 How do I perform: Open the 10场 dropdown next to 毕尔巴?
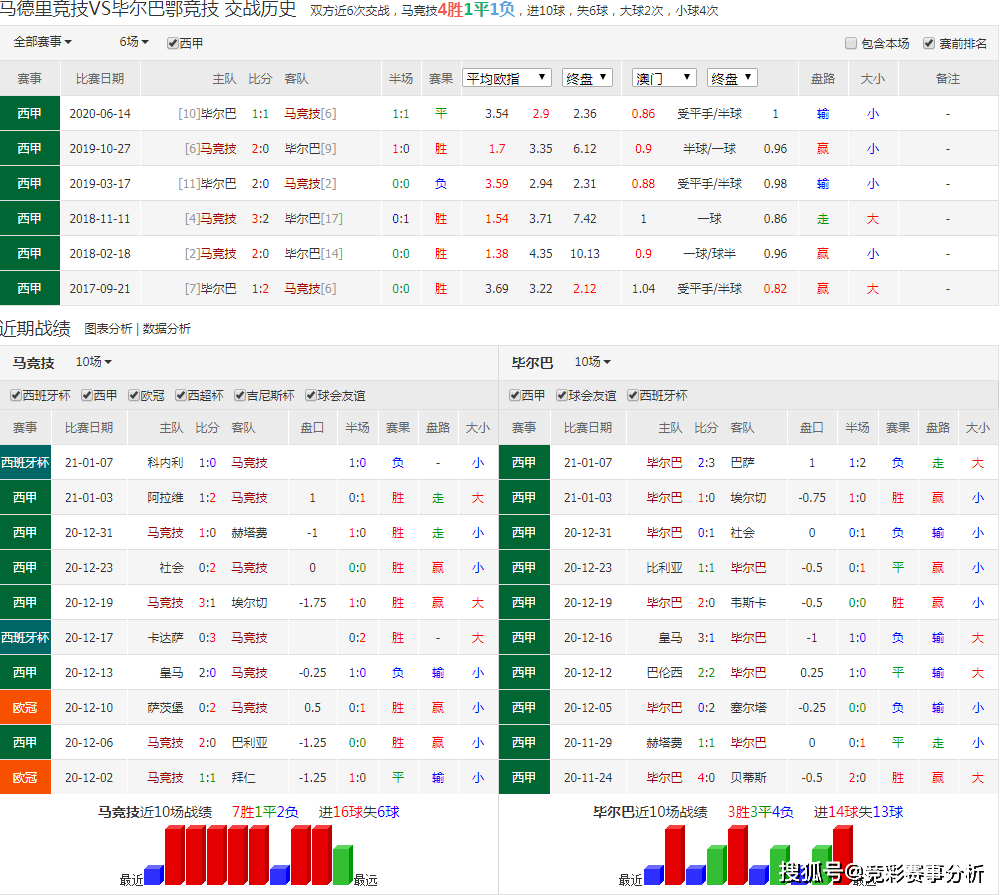592,362
